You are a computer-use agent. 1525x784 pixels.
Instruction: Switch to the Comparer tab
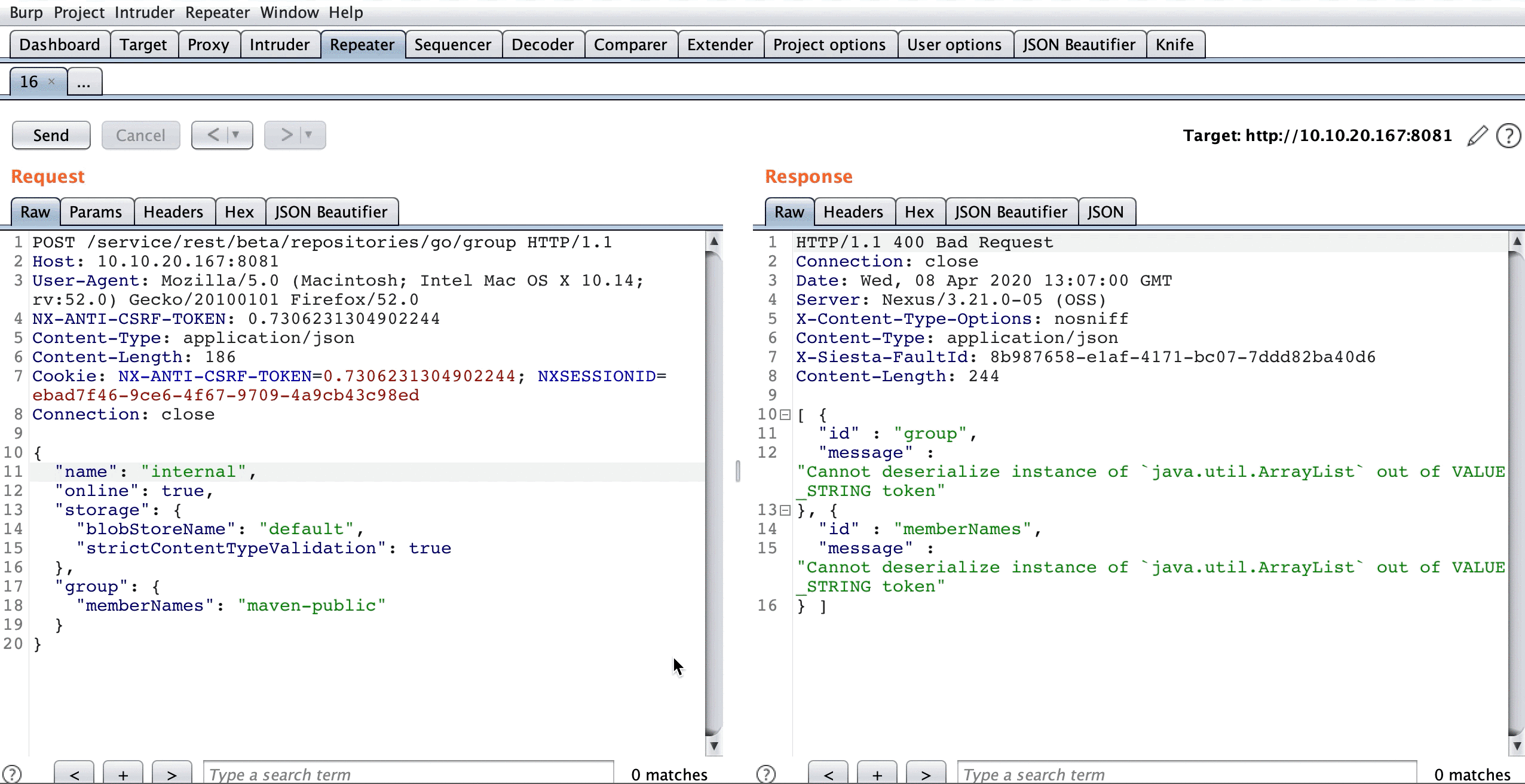pyautogui.click(x=630, y=45)
